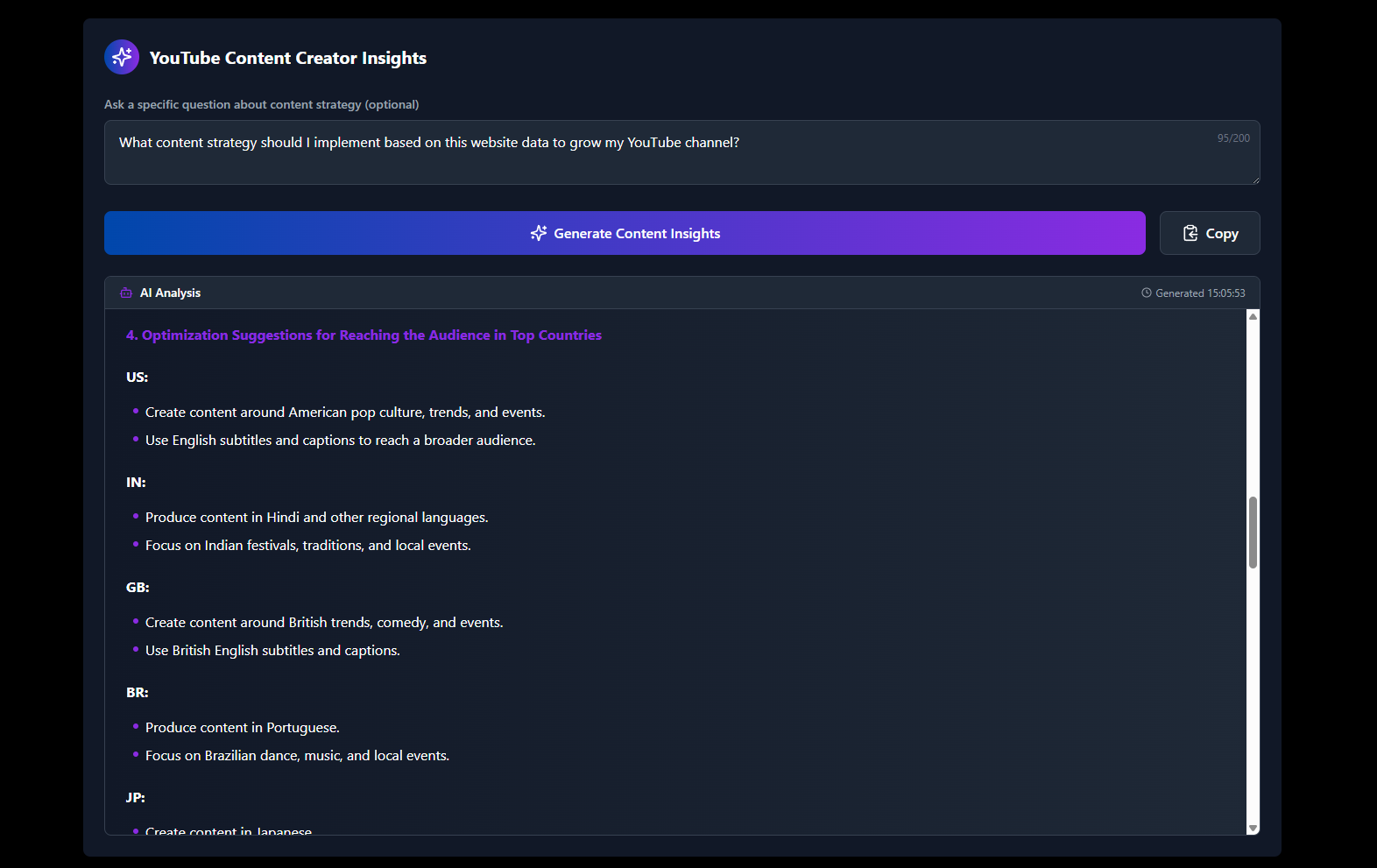Click the 'Ask a specific question' label

(x=261, y=104)
